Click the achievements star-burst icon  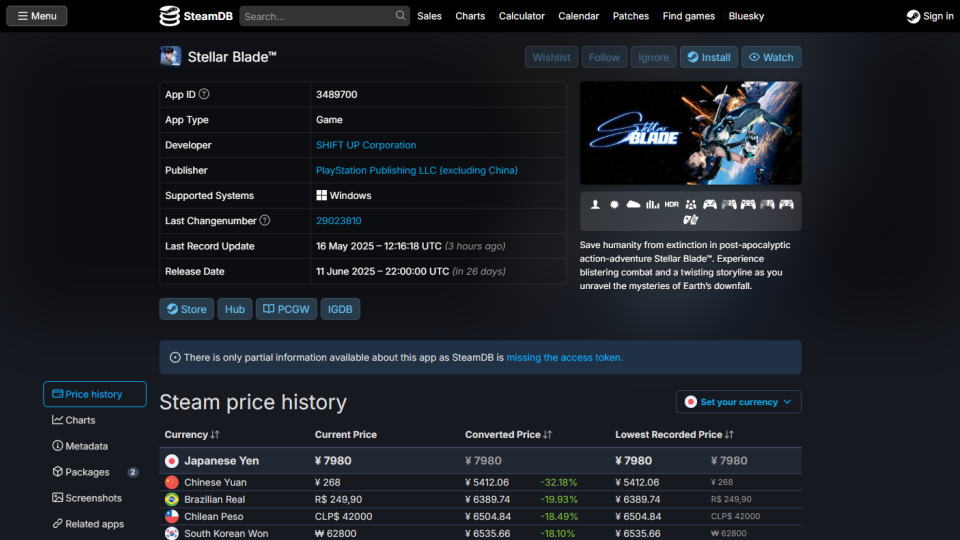(614, 204)
